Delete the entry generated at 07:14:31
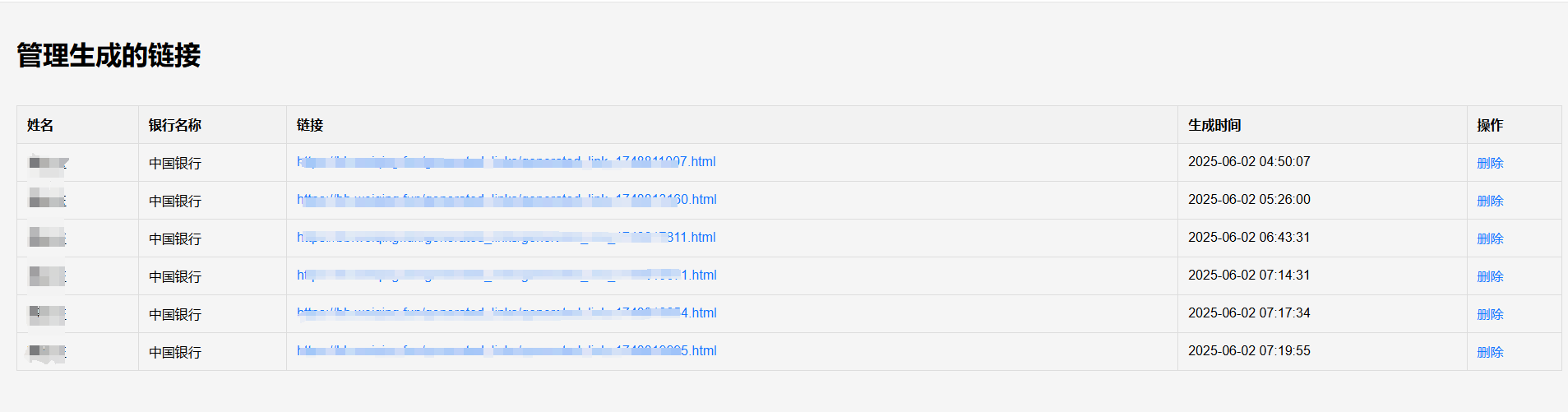Viewport: 1568px width, 412px height. coord(1490,276)
